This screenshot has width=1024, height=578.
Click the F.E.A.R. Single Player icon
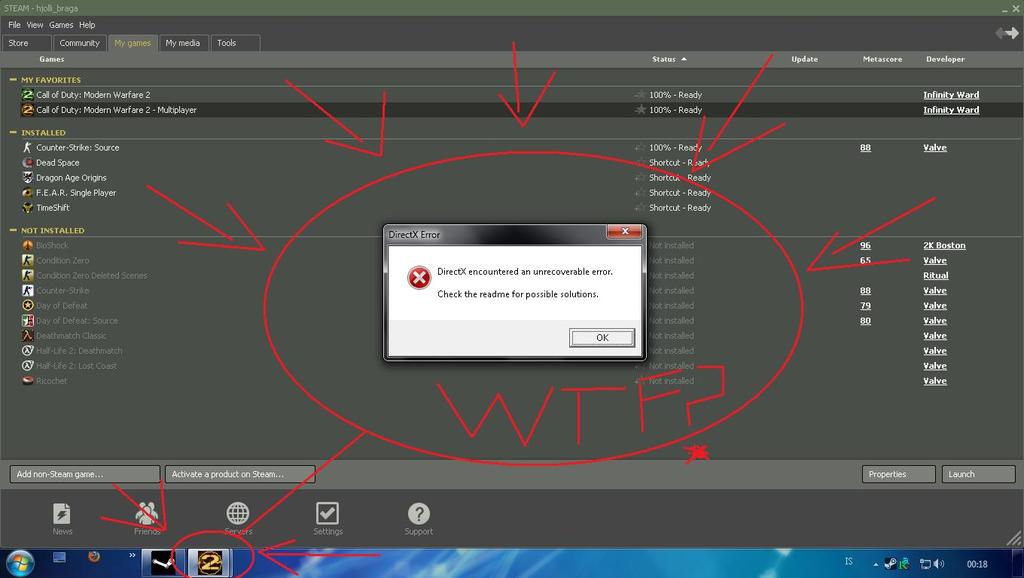pyautogui.click(x=27, y=193)
